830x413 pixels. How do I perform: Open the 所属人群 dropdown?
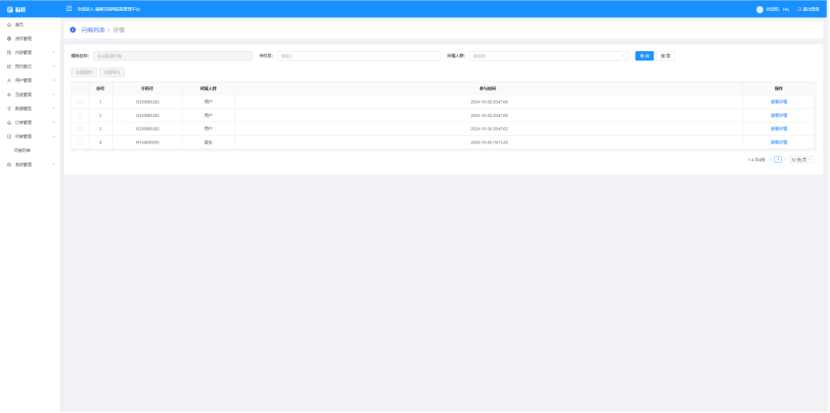(x=549, y=56)
